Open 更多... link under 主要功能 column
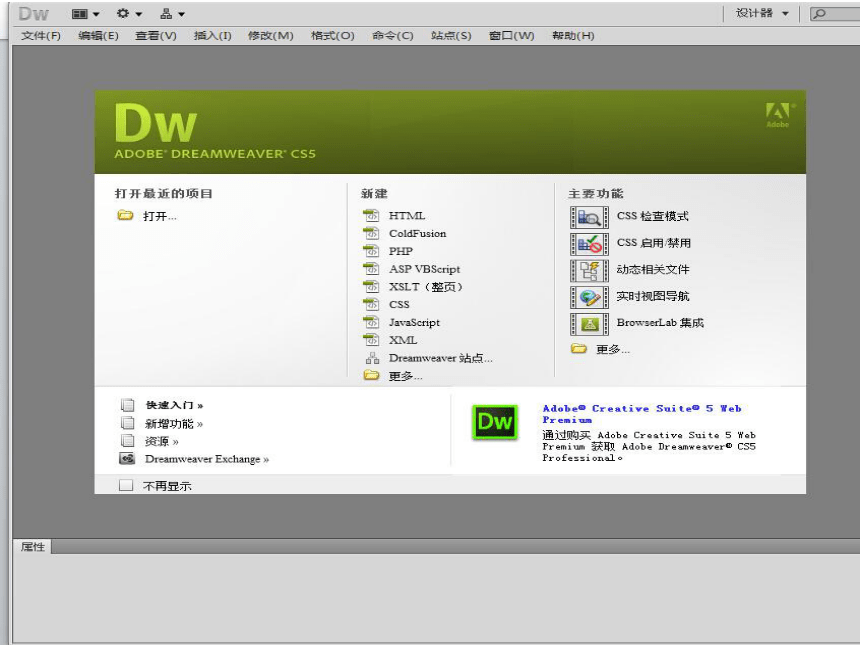This screenshot has width=860, height=645. coord(613,349)
